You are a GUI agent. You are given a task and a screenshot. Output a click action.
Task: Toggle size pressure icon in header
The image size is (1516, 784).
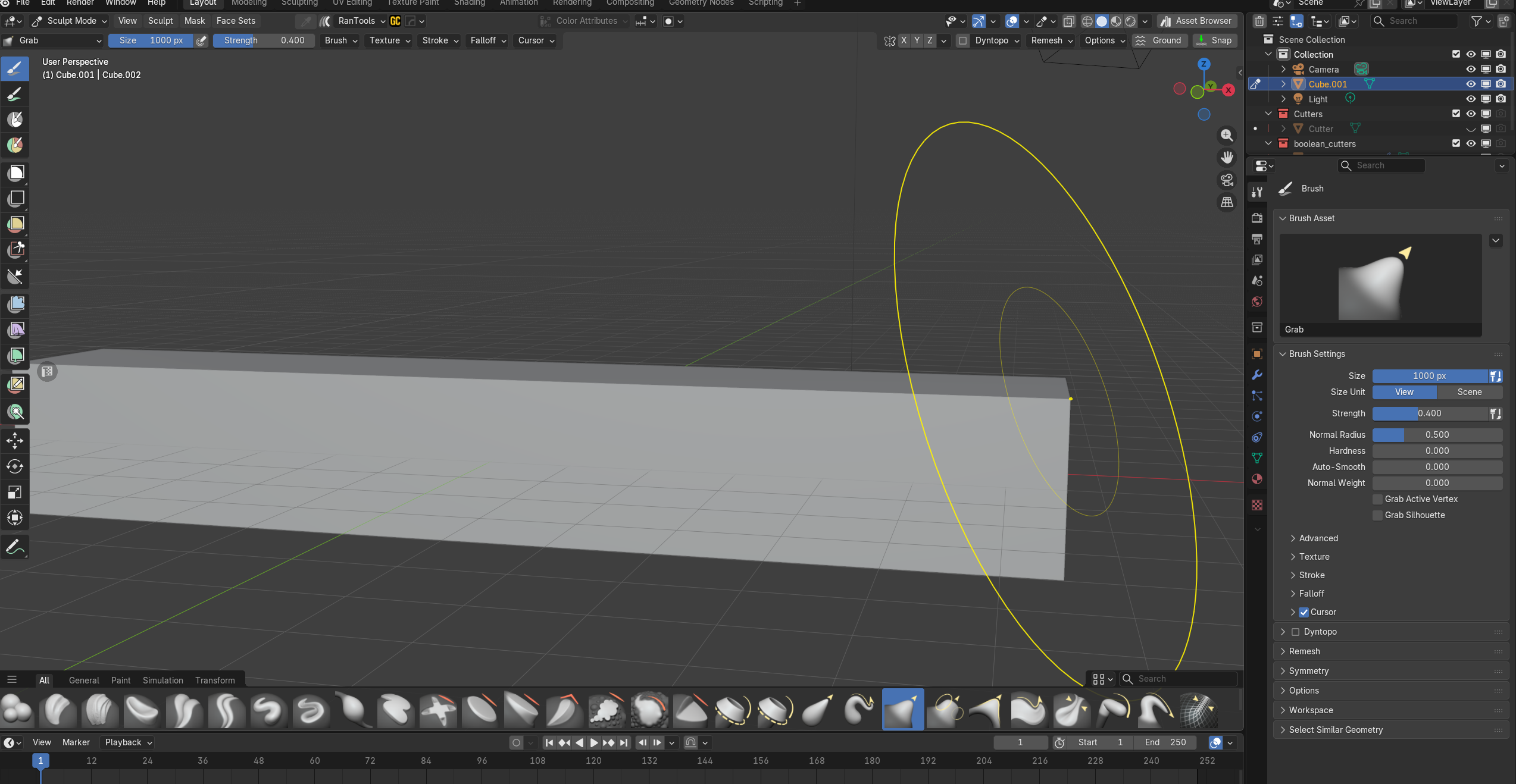[202, 40]
